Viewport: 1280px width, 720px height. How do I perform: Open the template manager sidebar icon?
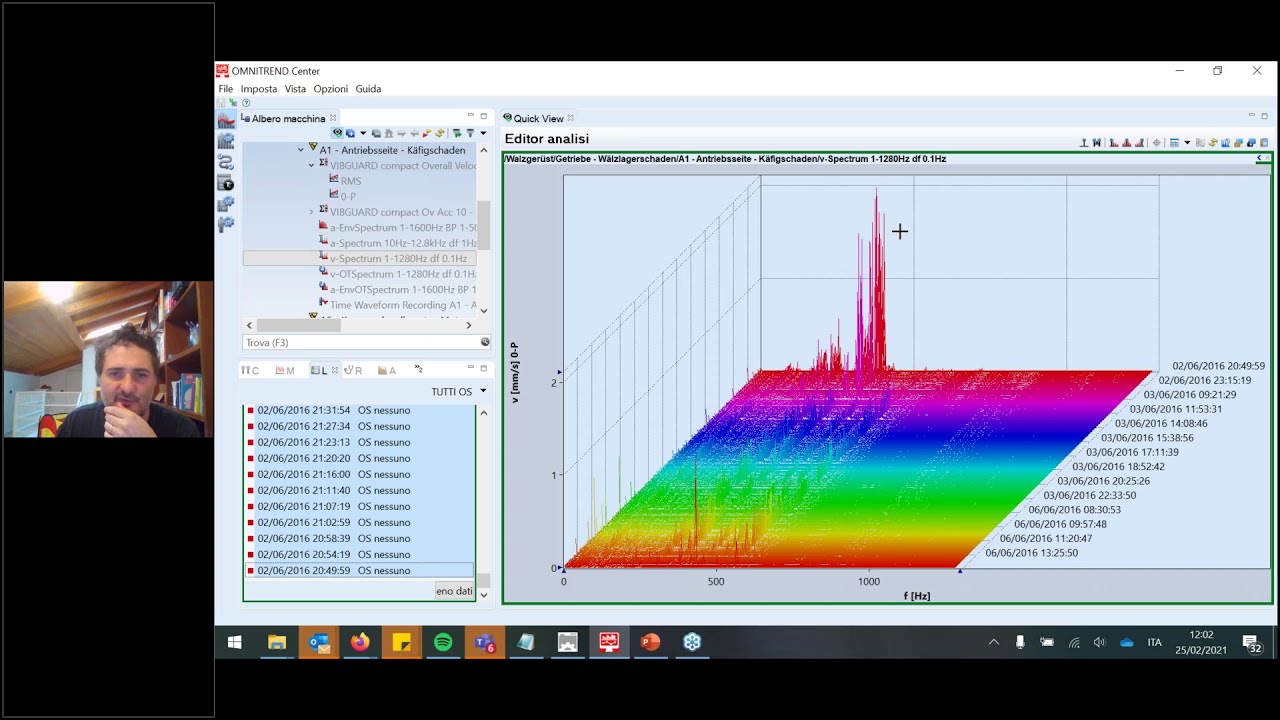[x=226, y=183]
